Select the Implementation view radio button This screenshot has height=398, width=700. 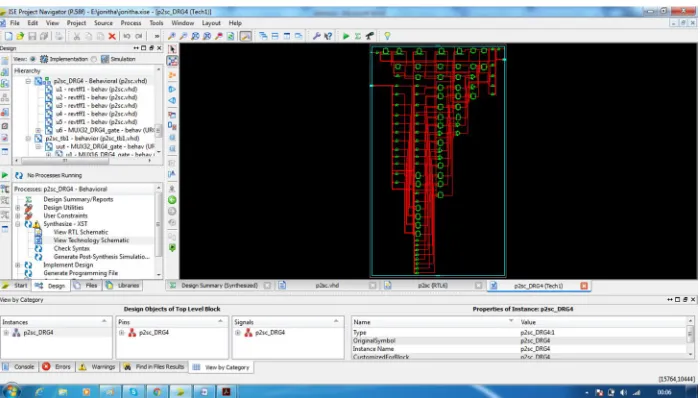click(x=33, y=59)
